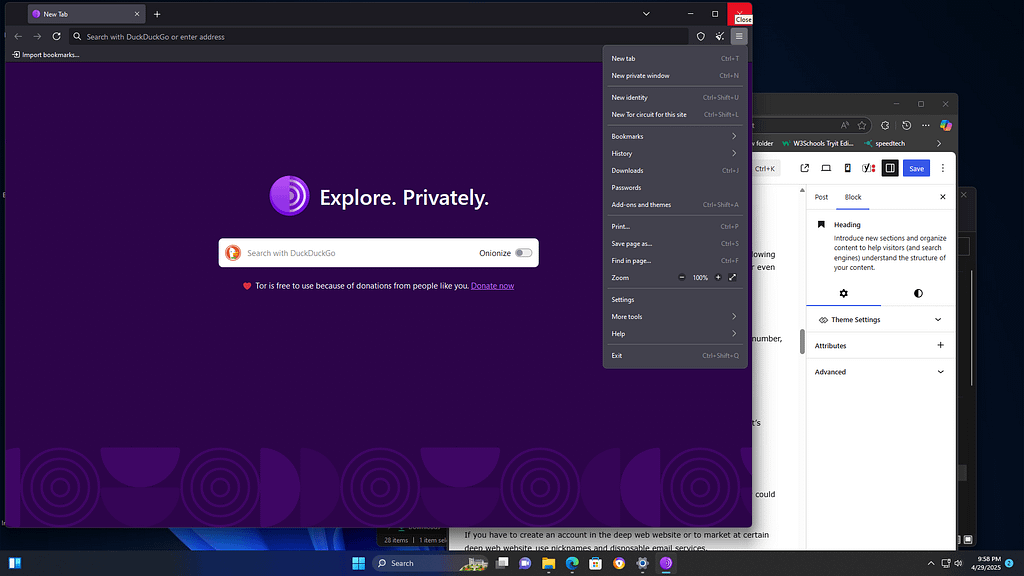This screenshot has width=1024, height=576.
Task: Select New tab from the menu
Action: (x=675, y=59)
